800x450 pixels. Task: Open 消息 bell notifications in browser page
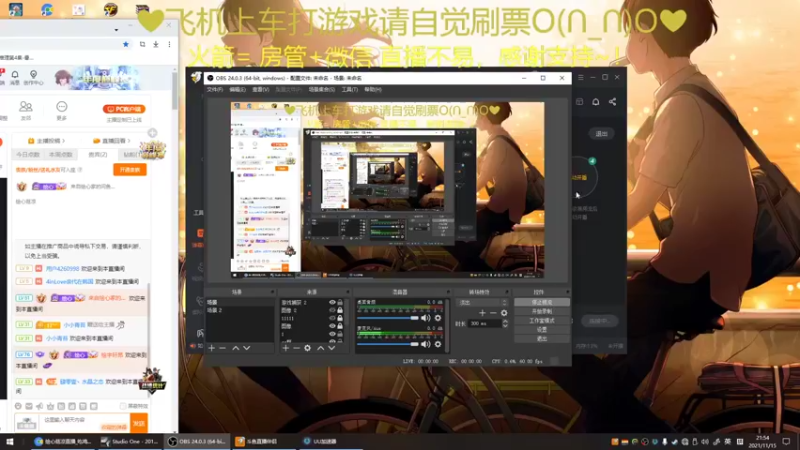coord(15,77)
